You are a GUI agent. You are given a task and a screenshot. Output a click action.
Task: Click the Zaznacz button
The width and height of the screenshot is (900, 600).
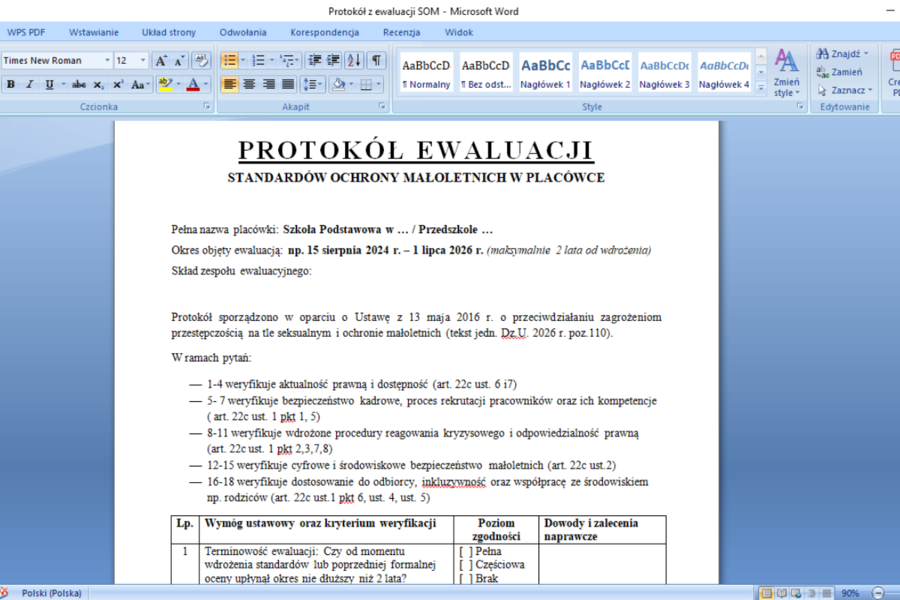(844, 90)
